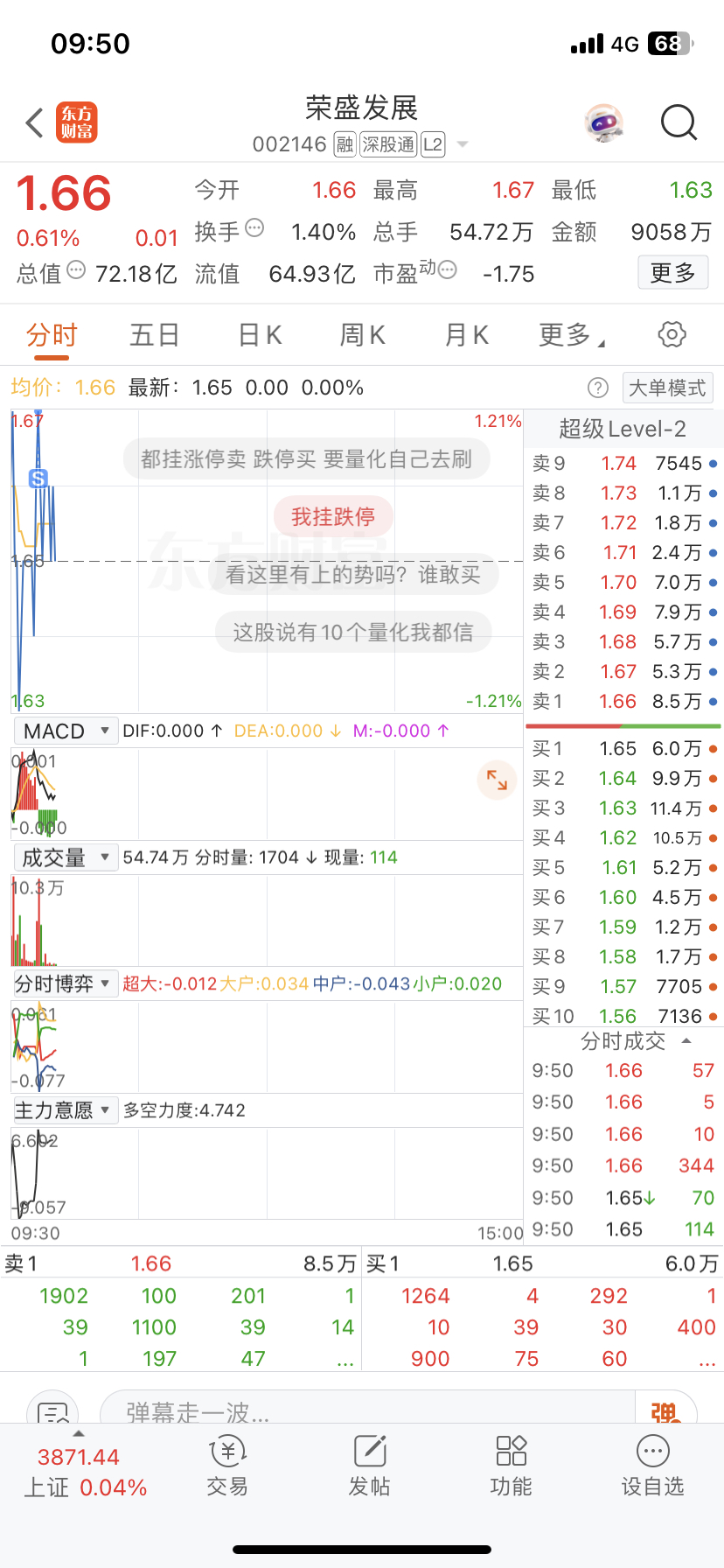
Task: Tap the 我挂跌停 comment bubble
Action: 333,516
